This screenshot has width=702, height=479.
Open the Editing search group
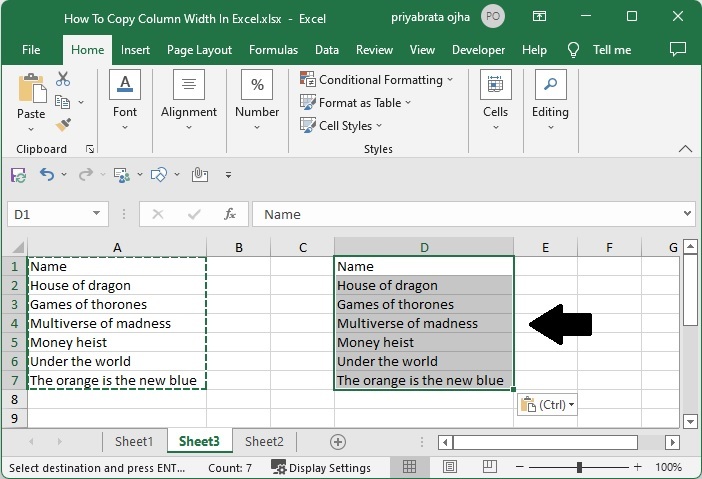[x=550, y=98]
